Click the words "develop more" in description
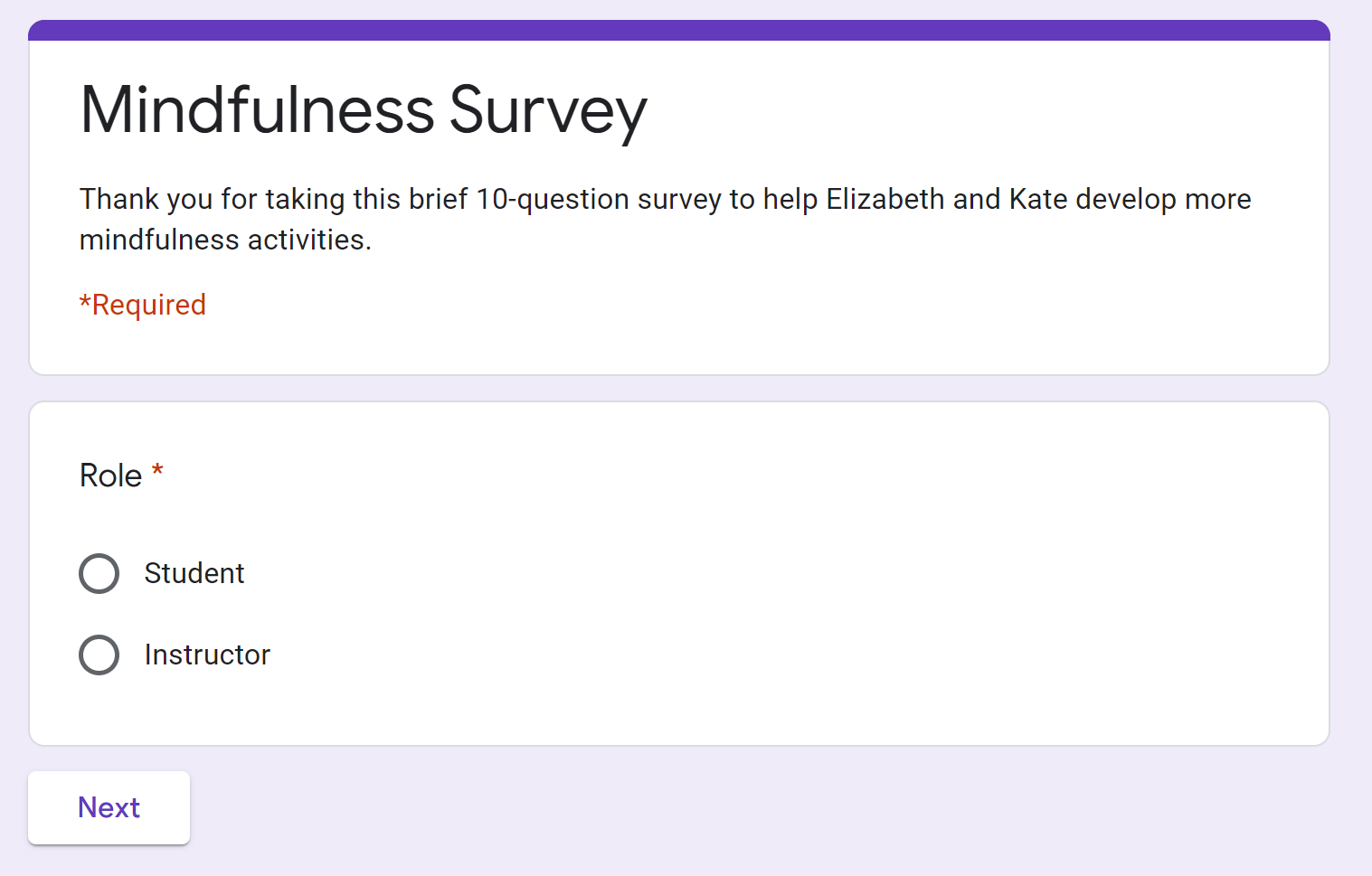Screen dimensions: 1372x876 (x=1163, y=200)
